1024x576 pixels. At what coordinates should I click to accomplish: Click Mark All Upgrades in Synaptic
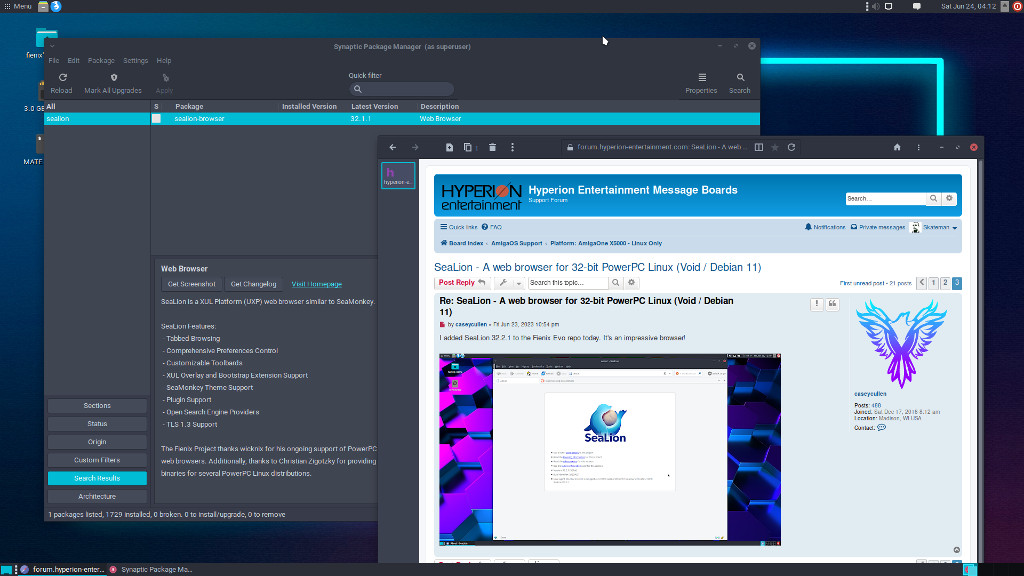113,83
